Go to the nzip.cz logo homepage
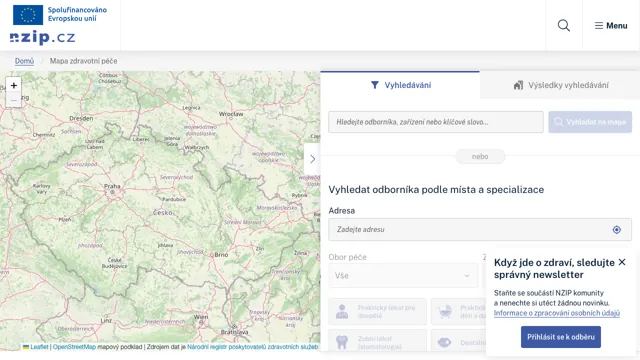This screenshot has height=360, width=640. pos(42,38)
